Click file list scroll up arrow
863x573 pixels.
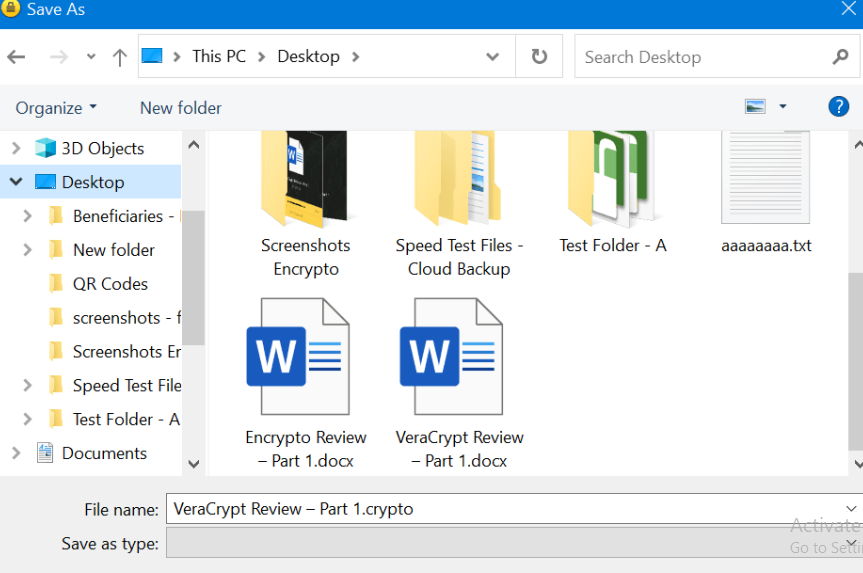pos(857,145)
